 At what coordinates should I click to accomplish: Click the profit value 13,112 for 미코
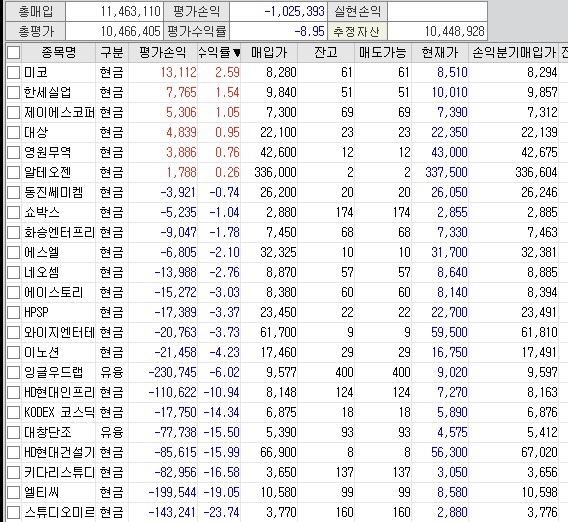(x=178, y=73)
